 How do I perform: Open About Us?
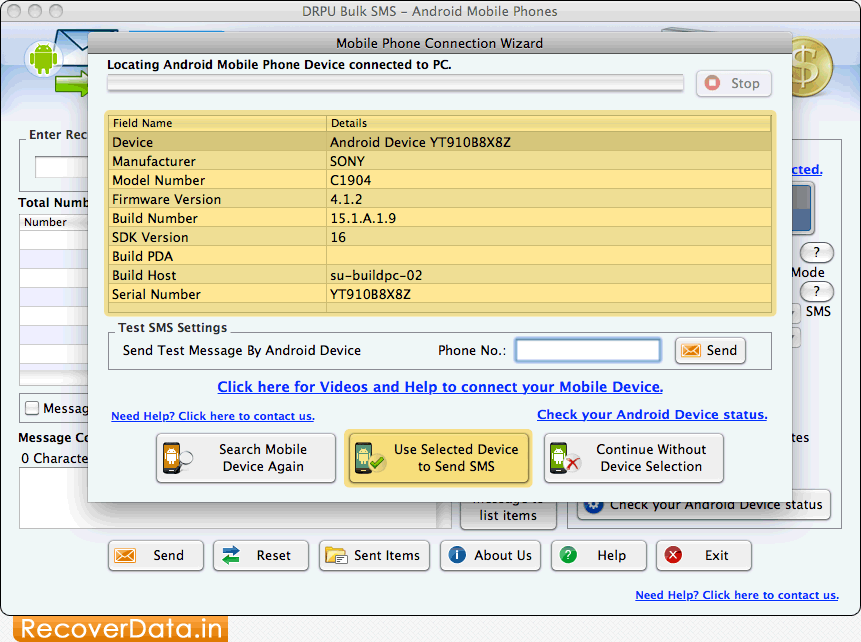click(x=490, y=556)
